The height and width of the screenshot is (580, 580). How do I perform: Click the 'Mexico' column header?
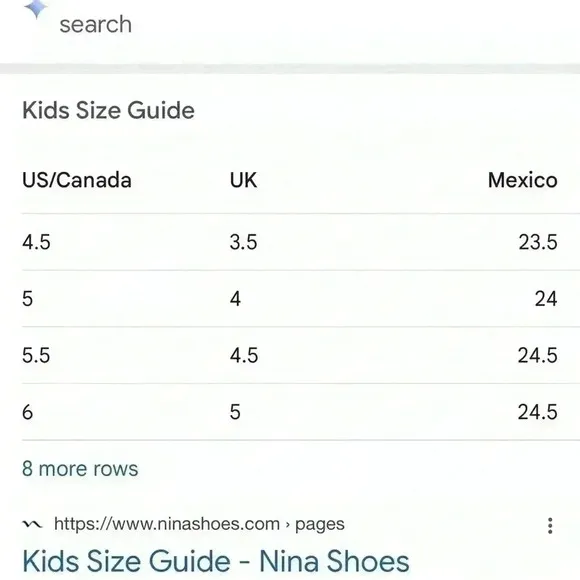pyautogui.click(x=522, y=180)
